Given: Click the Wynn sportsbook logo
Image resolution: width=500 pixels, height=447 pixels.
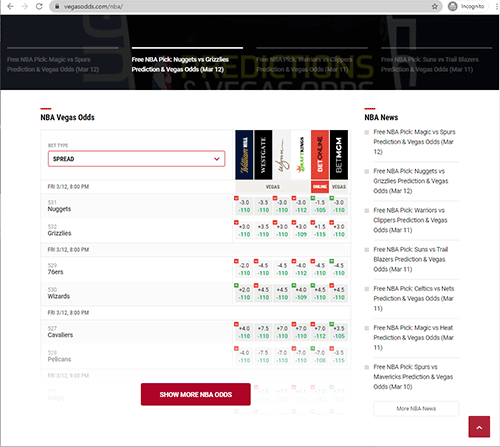Looking at the screenshot, I should (x=282, y=155).
